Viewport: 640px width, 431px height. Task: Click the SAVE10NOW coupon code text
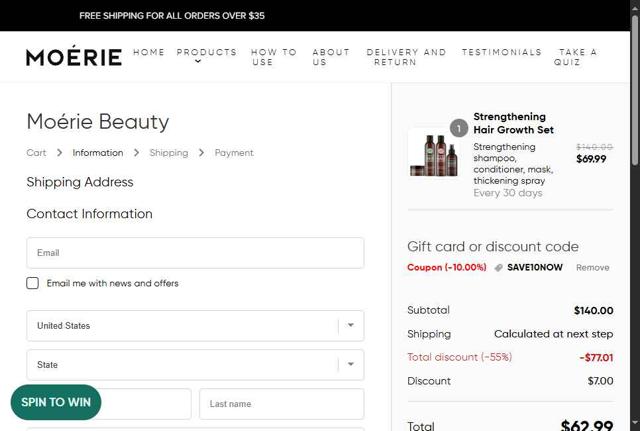click(535, 267)
